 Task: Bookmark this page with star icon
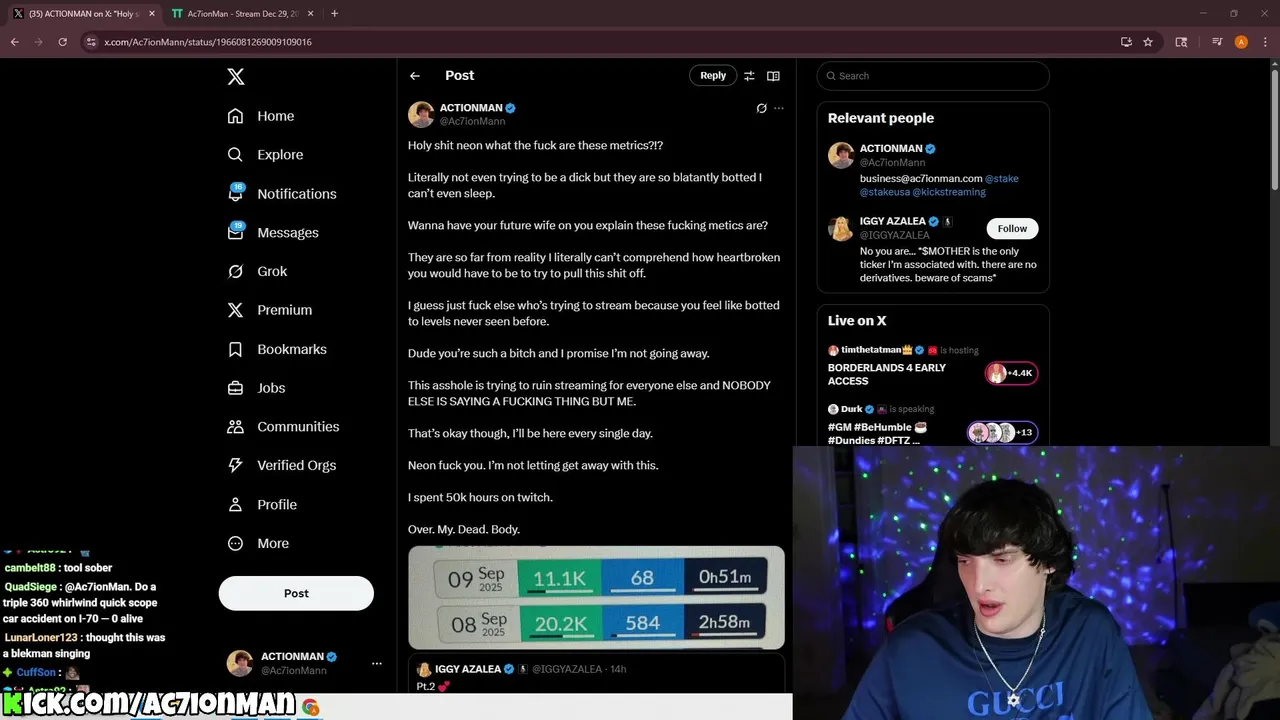1148,42
